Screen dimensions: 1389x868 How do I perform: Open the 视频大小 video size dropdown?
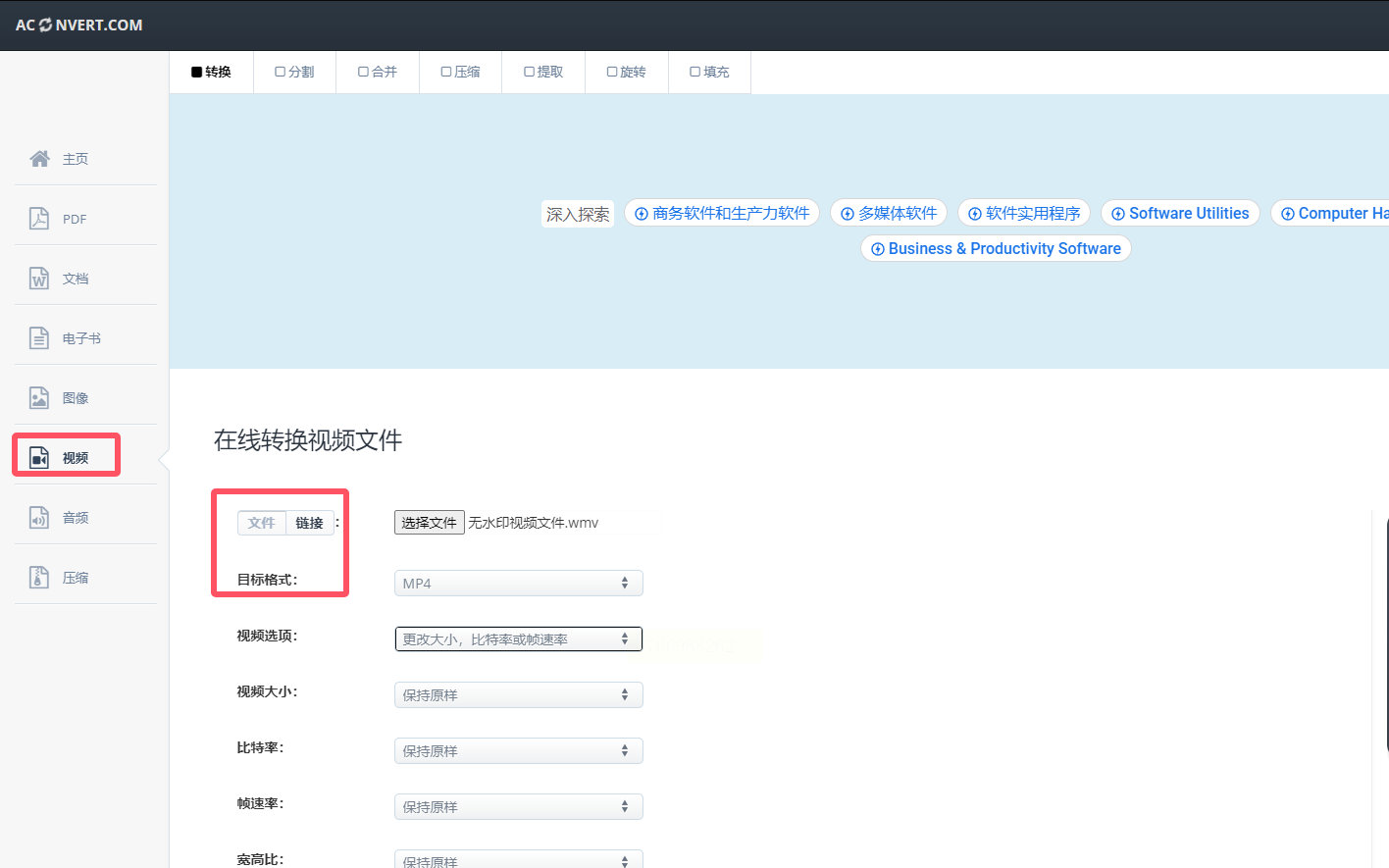tap(518, 695)
